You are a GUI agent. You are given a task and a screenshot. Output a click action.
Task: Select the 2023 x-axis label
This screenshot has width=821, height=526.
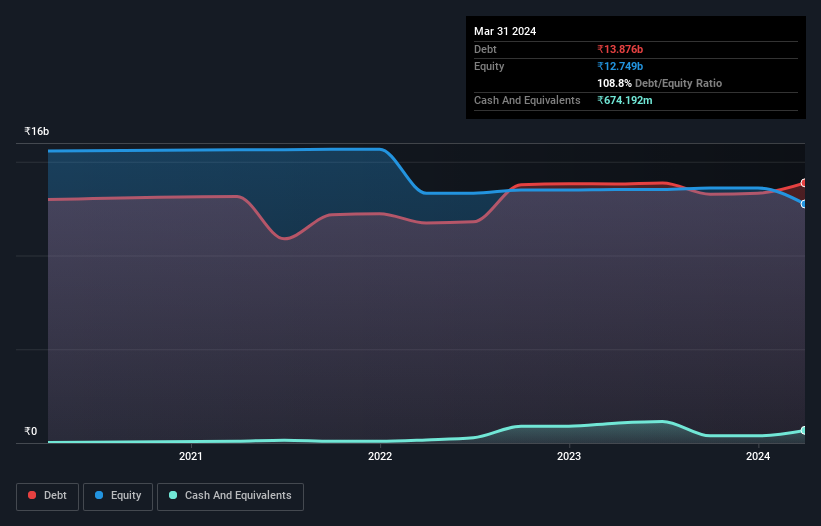[x=569, y=456]
